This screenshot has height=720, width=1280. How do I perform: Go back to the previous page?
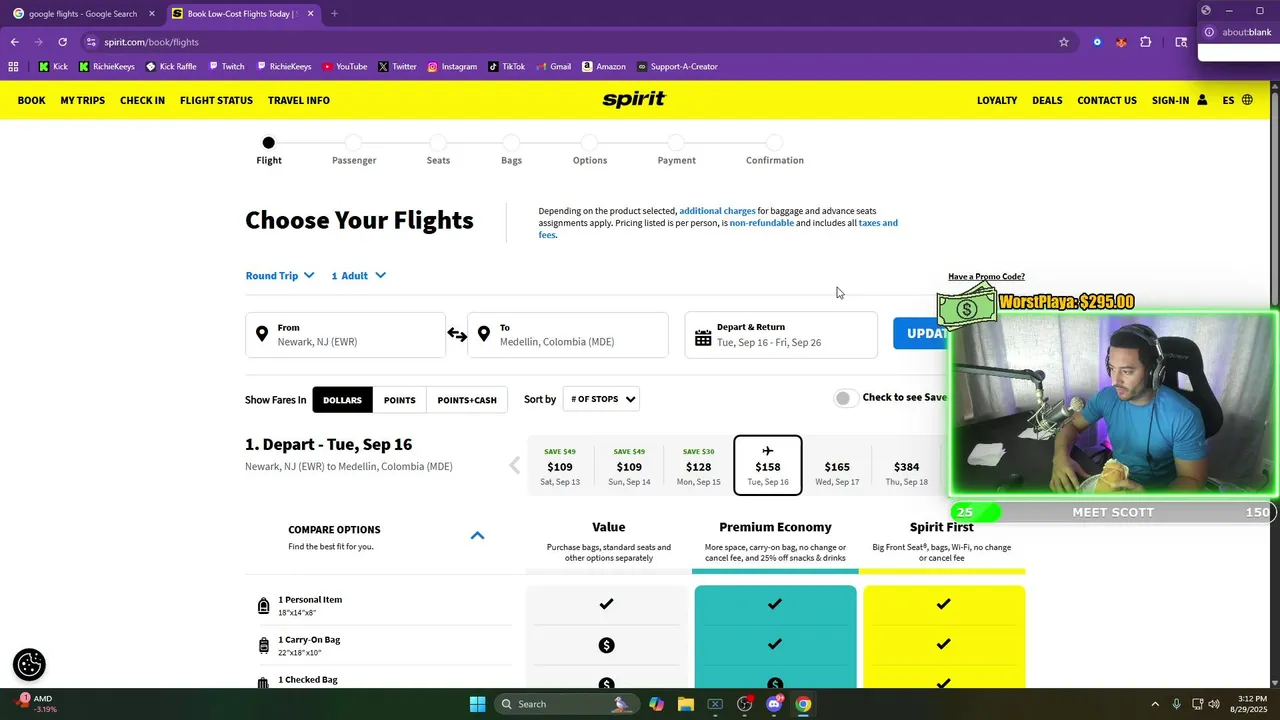(x=15, y=42)
